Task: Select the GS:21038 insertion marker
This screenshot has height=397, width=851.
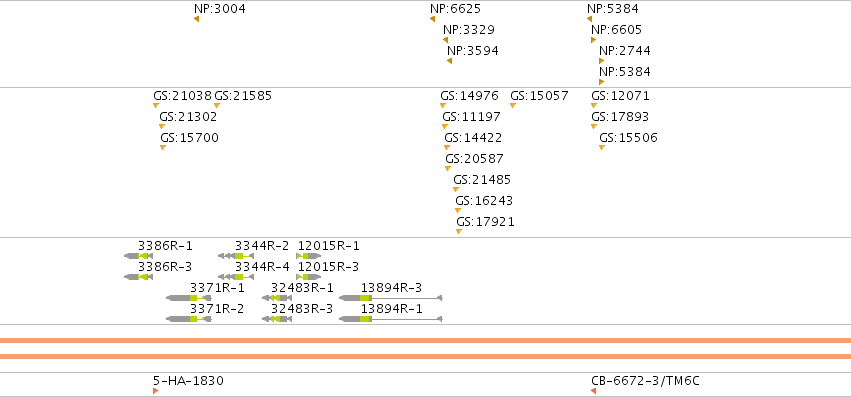Action: coord(156,105)
